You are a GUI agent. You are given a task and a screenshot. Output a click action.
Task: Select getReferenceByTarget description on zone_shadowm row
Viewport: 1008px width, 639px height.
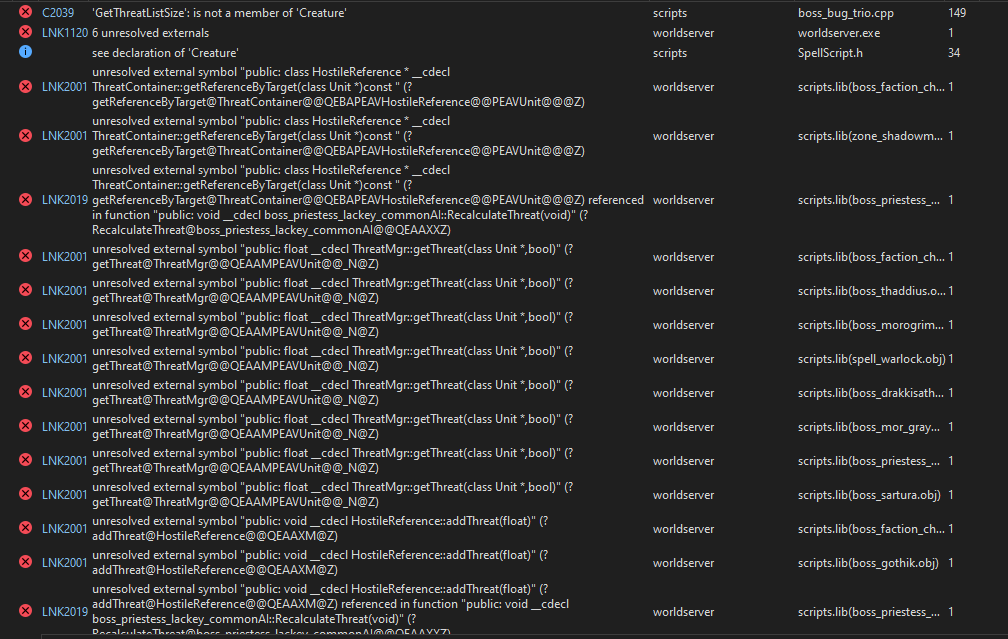338,136
